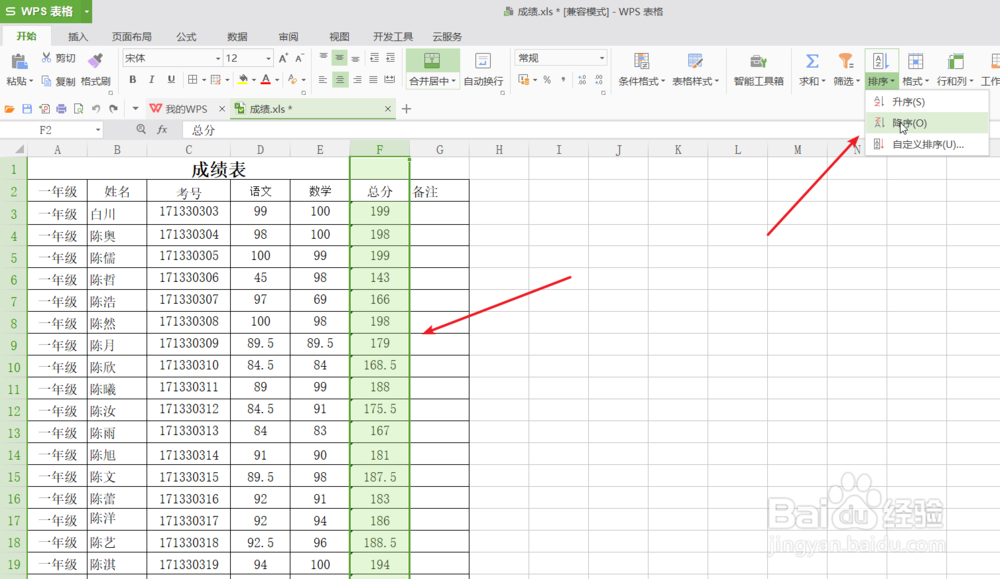Open the WPS 表格 application menu arrow
1000x579 pixels.
click(x=86, y=11)
